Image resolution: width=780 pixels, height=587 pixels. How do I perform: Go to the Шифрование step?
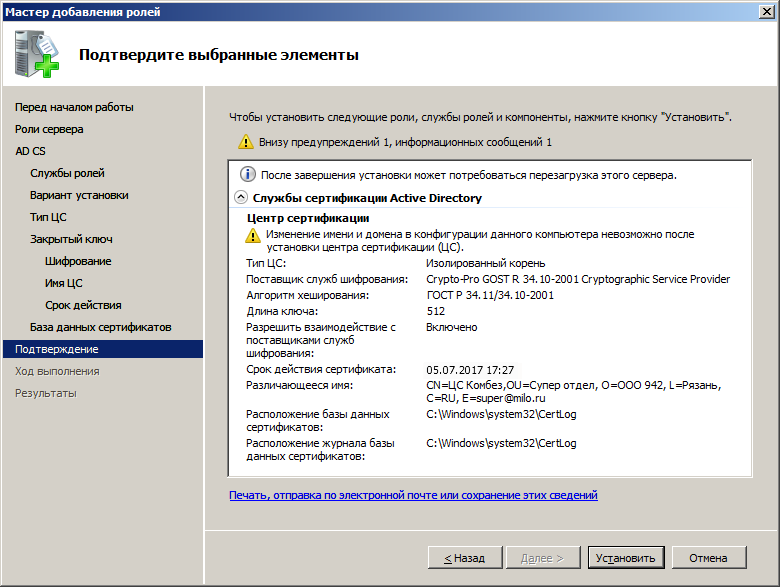[78, 261]
